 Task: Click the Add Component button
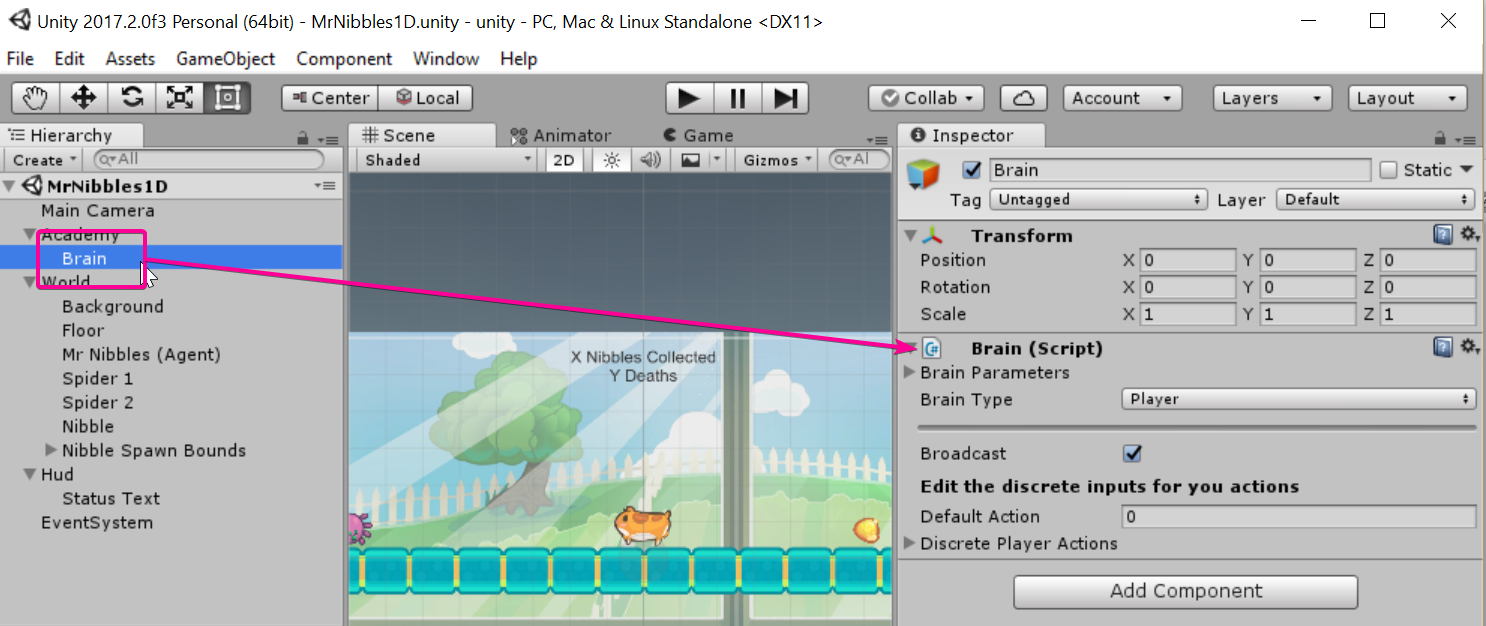coord(1185,592)
